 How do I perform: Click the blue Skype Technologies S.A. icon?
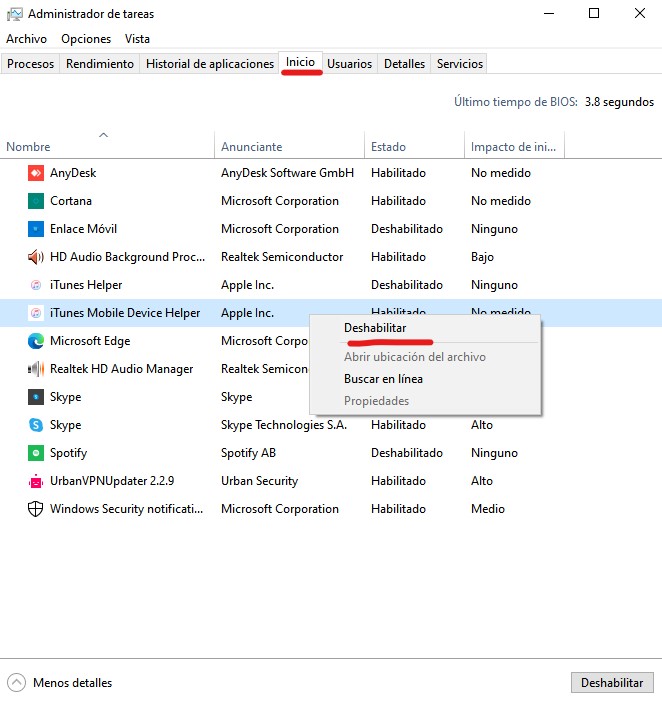point(36,425)
